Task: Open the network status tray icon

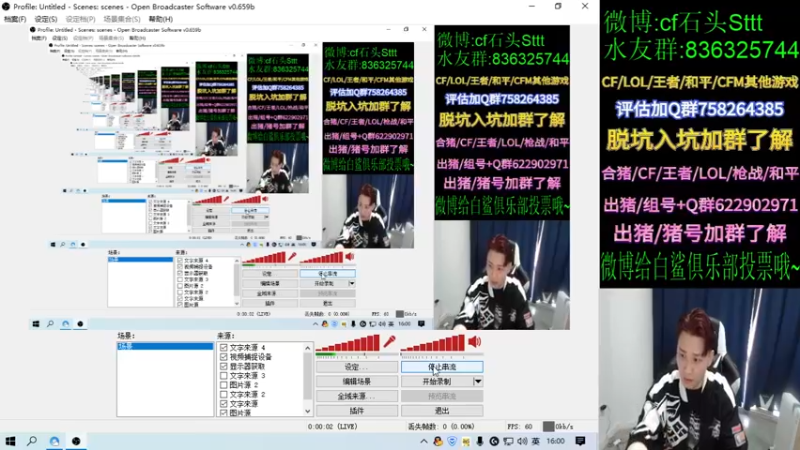Action: pyautogui.click(x=508, y=441)
